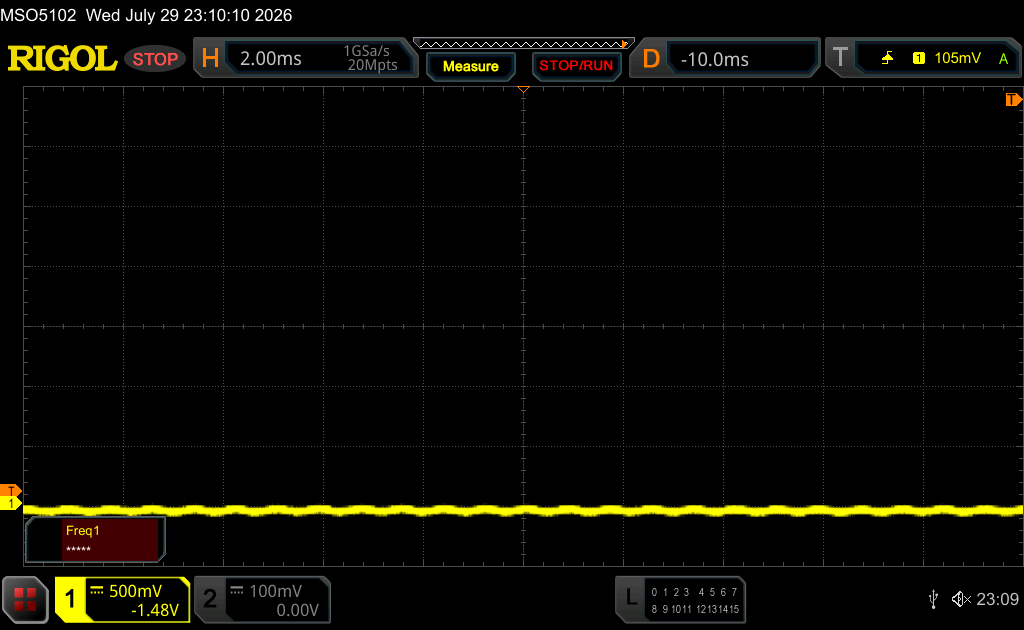Toggle channel 1 with yellow 1 badge
1024x630 pixels.
pyautogui.click(x=70, y=599)
